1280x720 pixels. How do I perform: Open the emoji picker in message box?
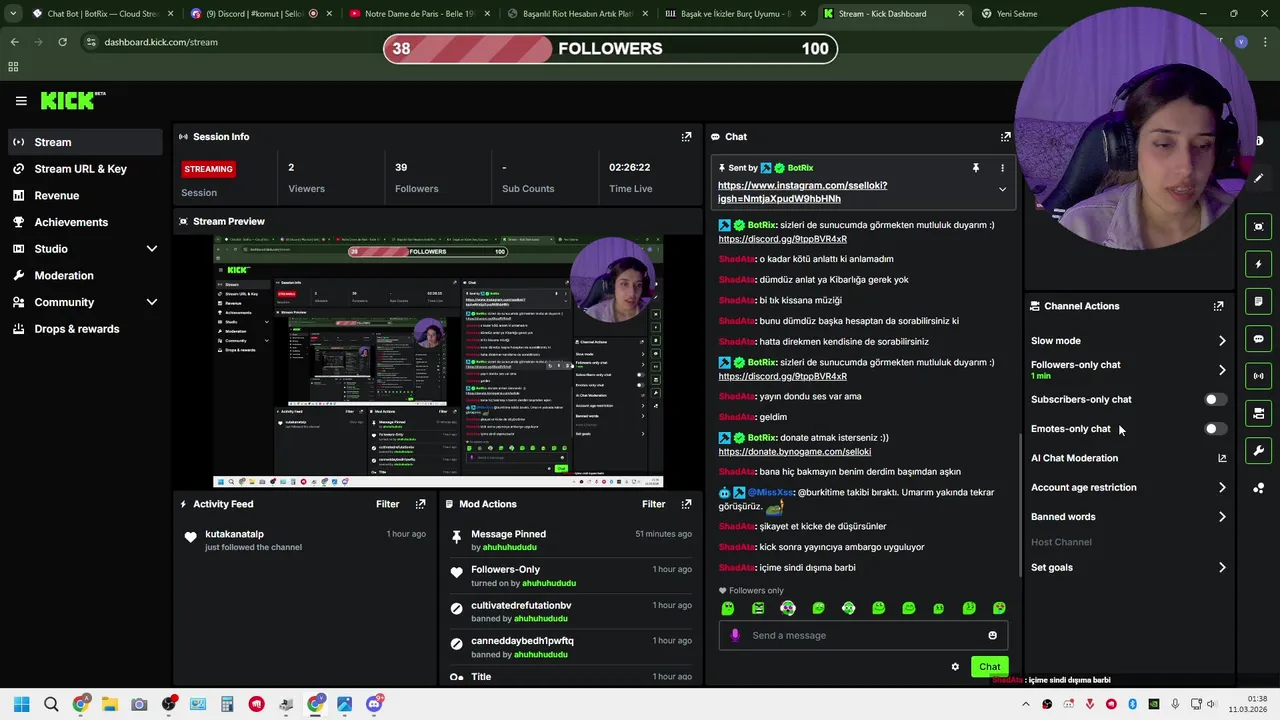click(x=992, y=635)
